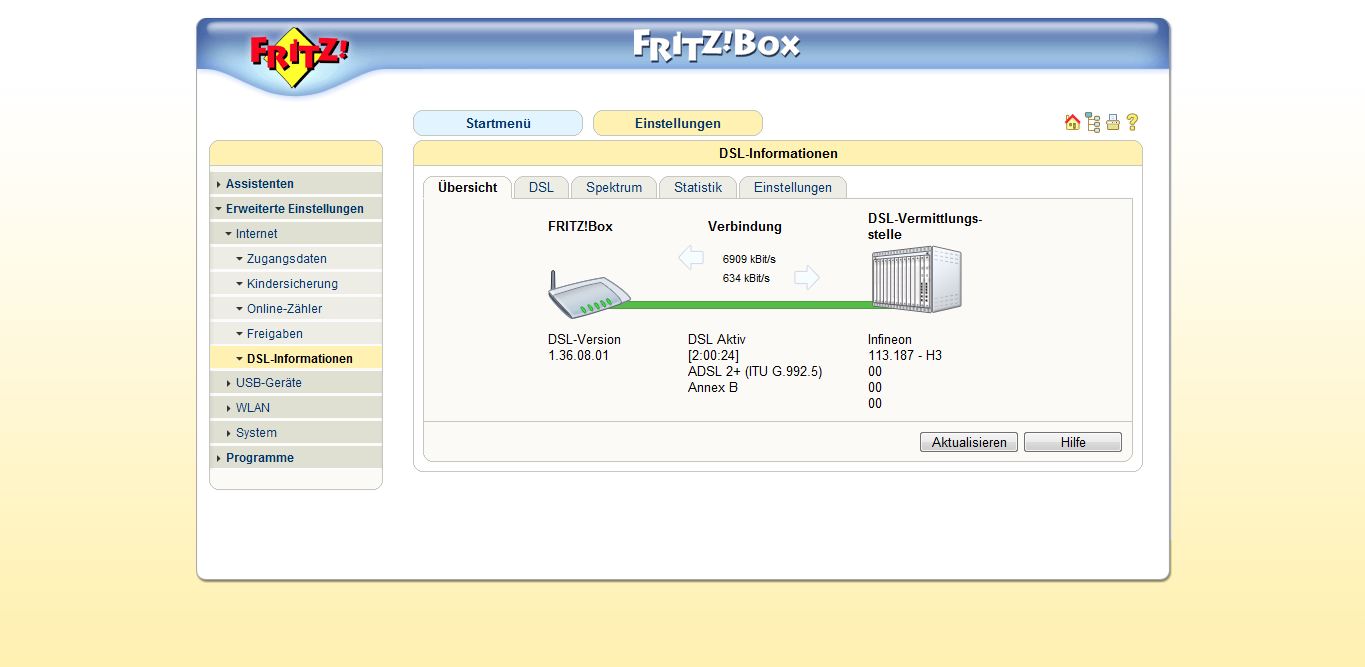Open the Einstellungen tab under DSL-Informationen
The width and height of the screenshot is (1365, 667).
(x=793, y=187)
